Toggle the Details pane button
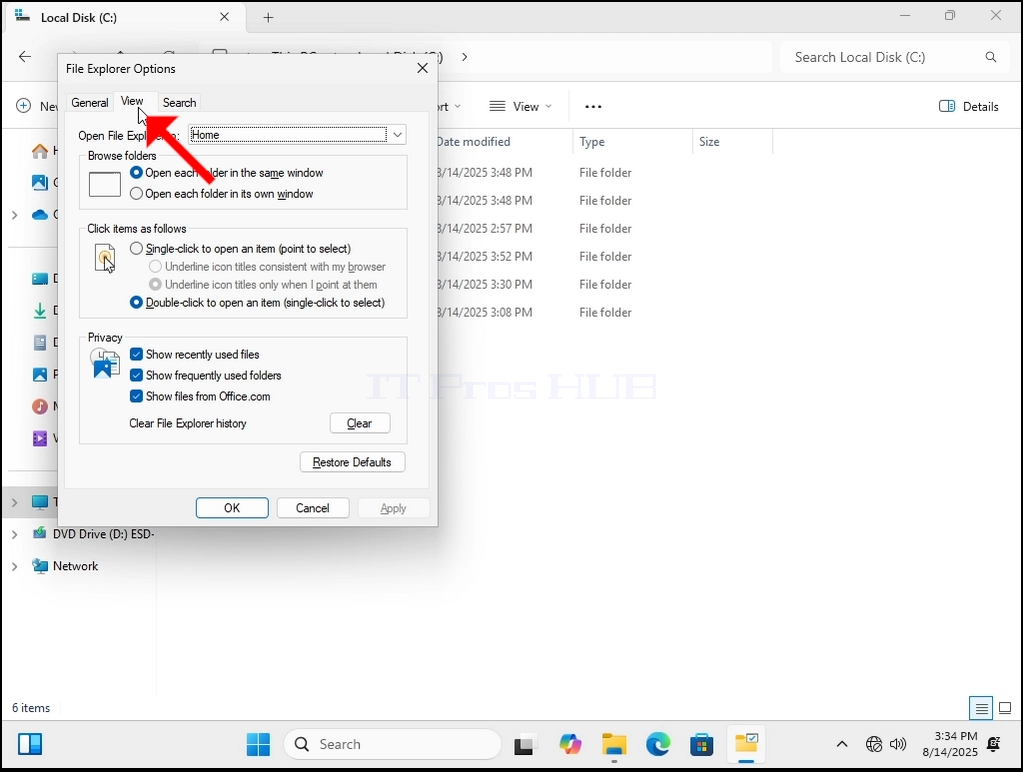Screen dimensions: 1023x772 click(969, 106)
